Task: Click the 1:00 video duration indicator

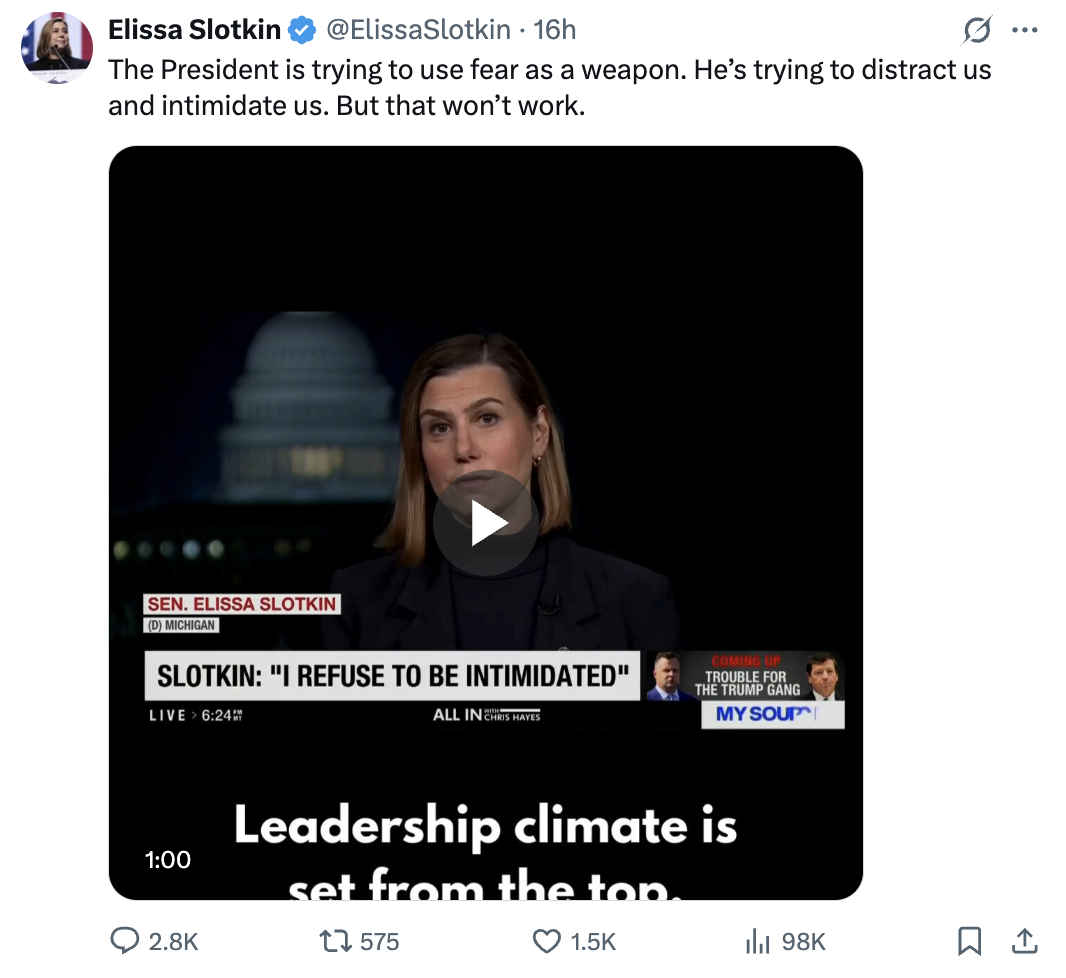Action: coord(168,859)
